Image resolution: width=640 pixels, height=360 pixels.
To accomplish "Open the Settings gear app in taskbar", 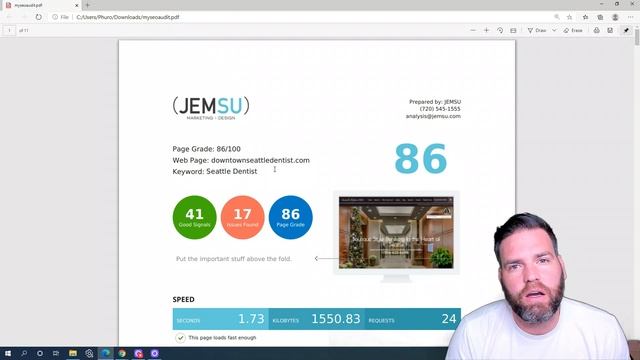I will pos(89,353).
